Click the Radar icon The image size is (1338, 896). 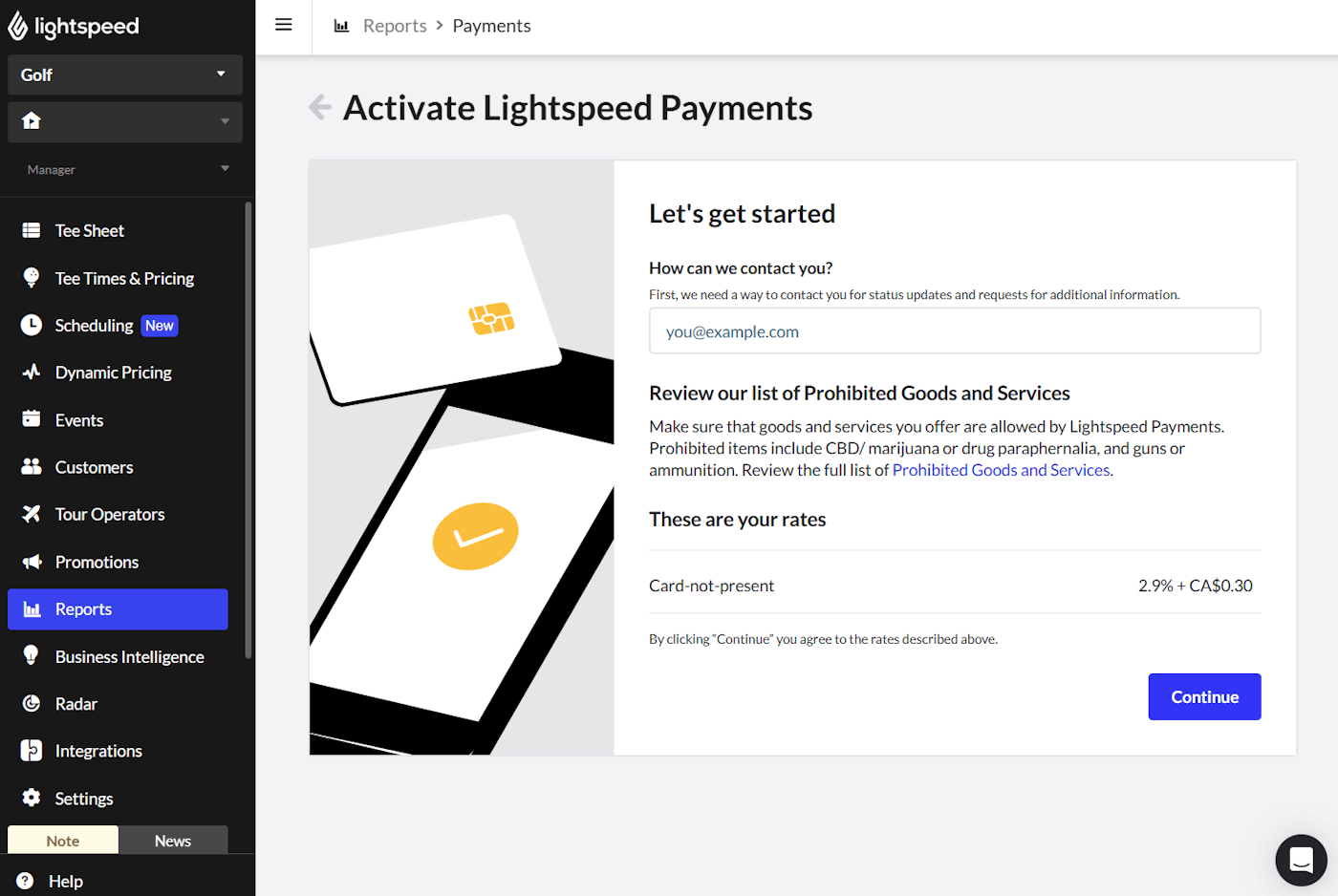(x=32, y=703)
